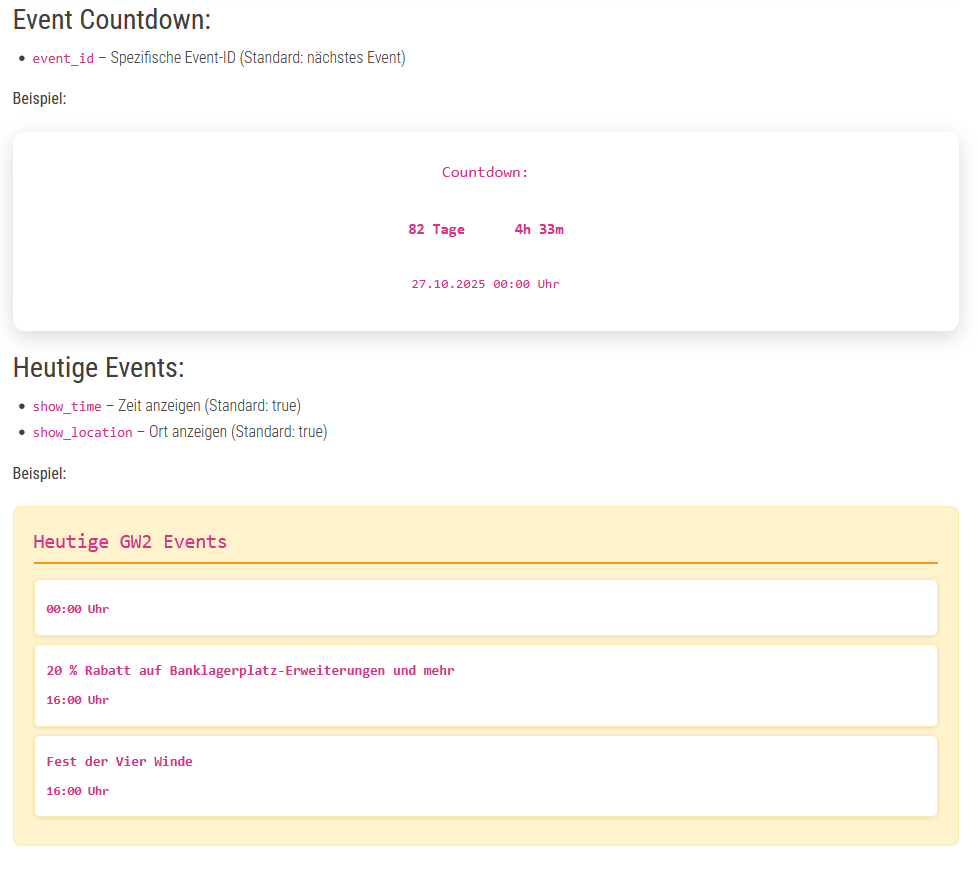
Task: Click 'Beispiel:' label above the countdown card
Action: click(x=39, y=99)
